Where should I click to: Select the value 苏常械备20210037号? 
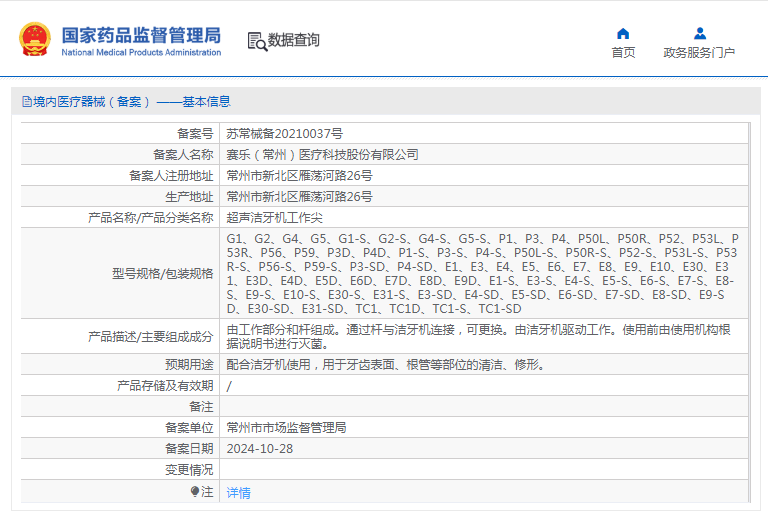pos(285,134)
